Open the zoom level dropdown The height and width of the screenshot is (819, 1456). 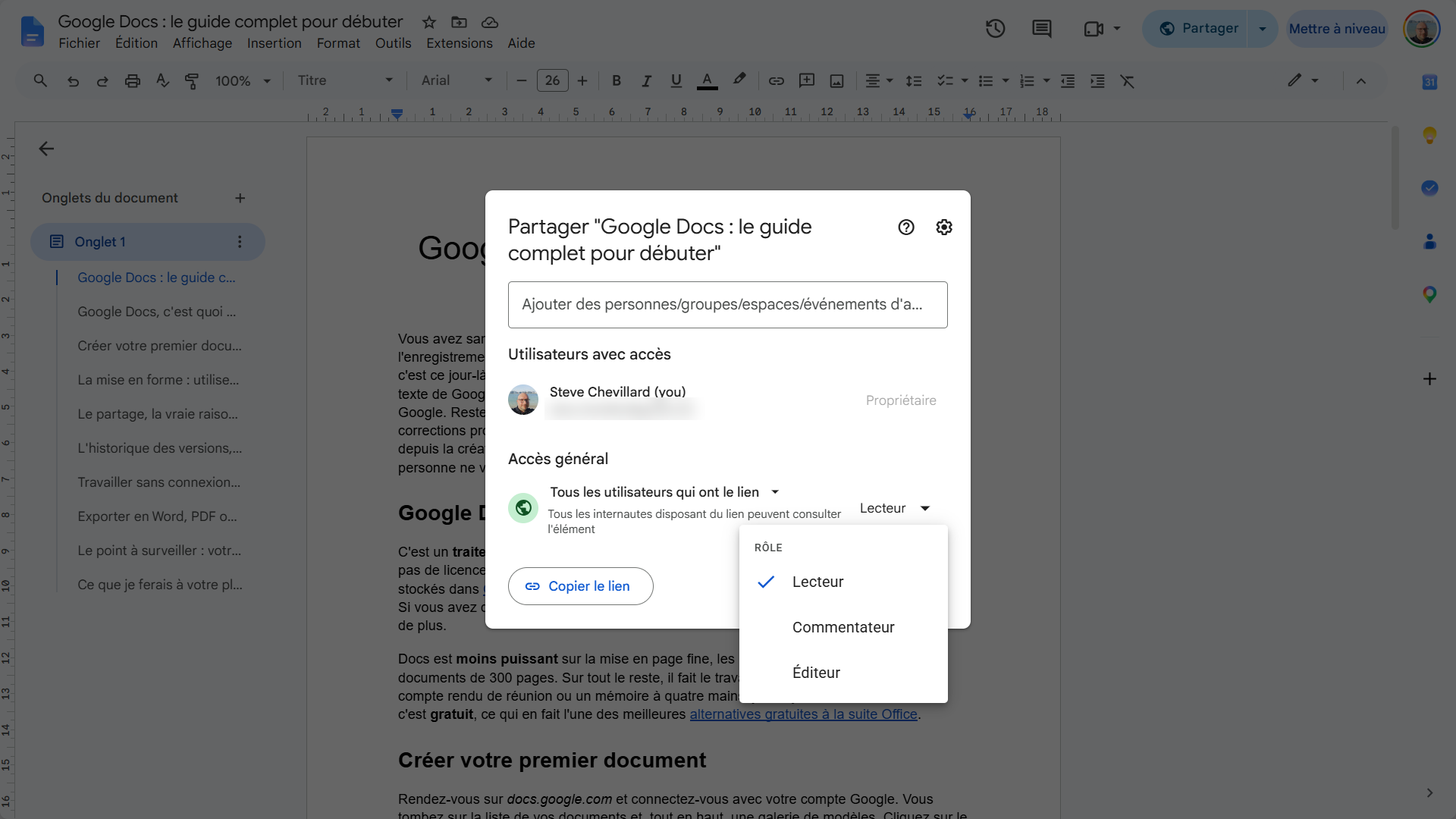coord(243,80)
